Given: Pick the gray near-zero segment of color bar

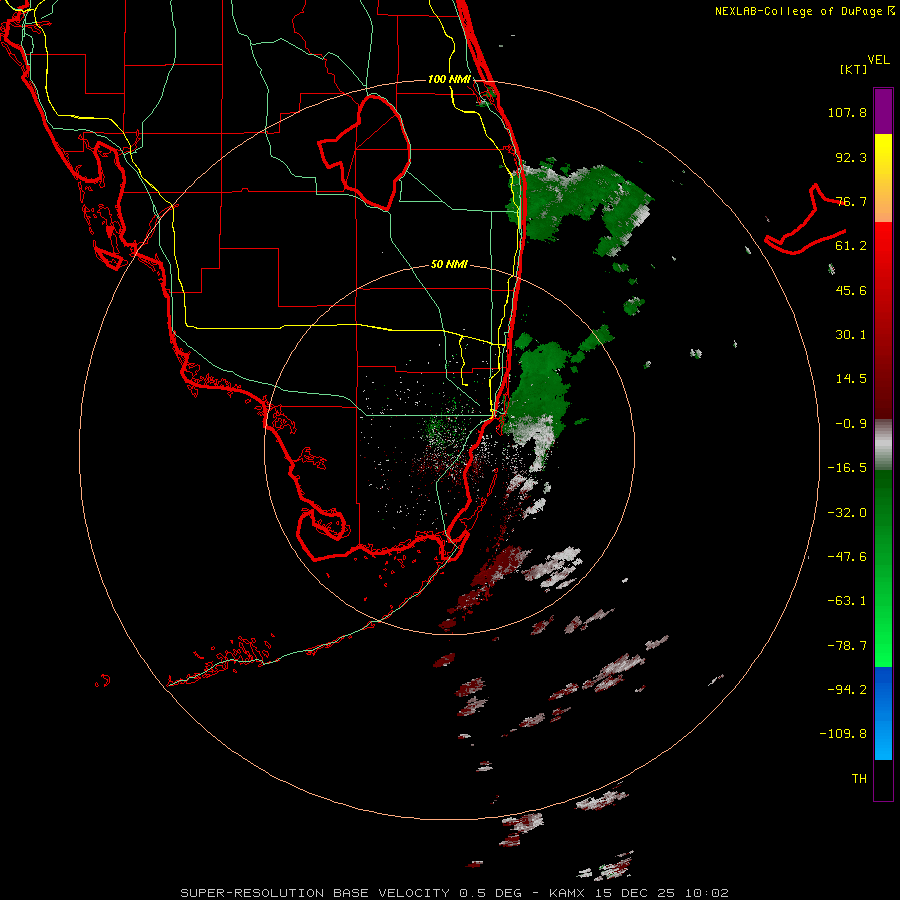Looking at the screenshot, I should (x=883, y=445).
